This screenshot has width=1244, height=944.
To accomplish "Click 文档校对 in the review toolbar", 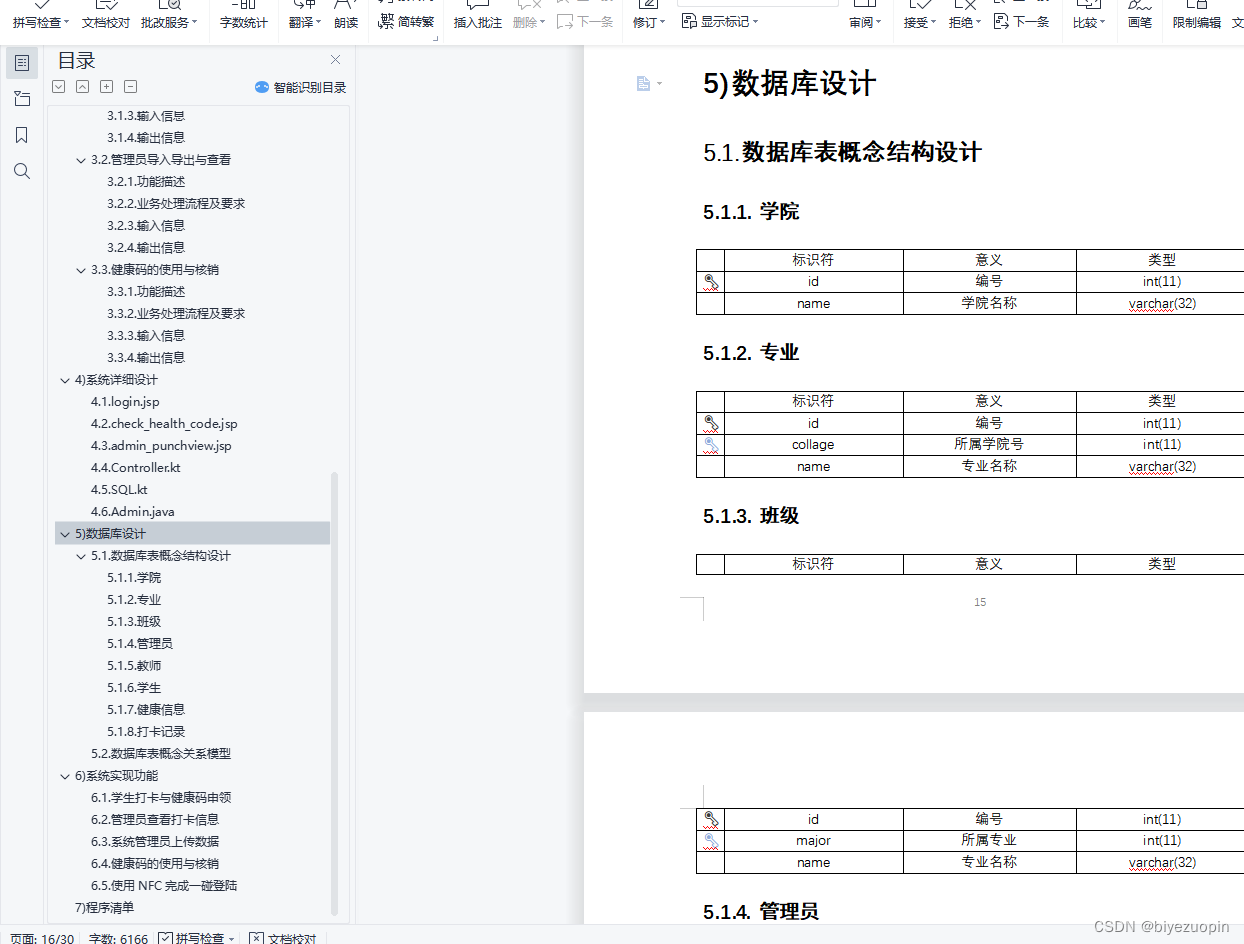I will pyautogui.click(x=106, y=22).
